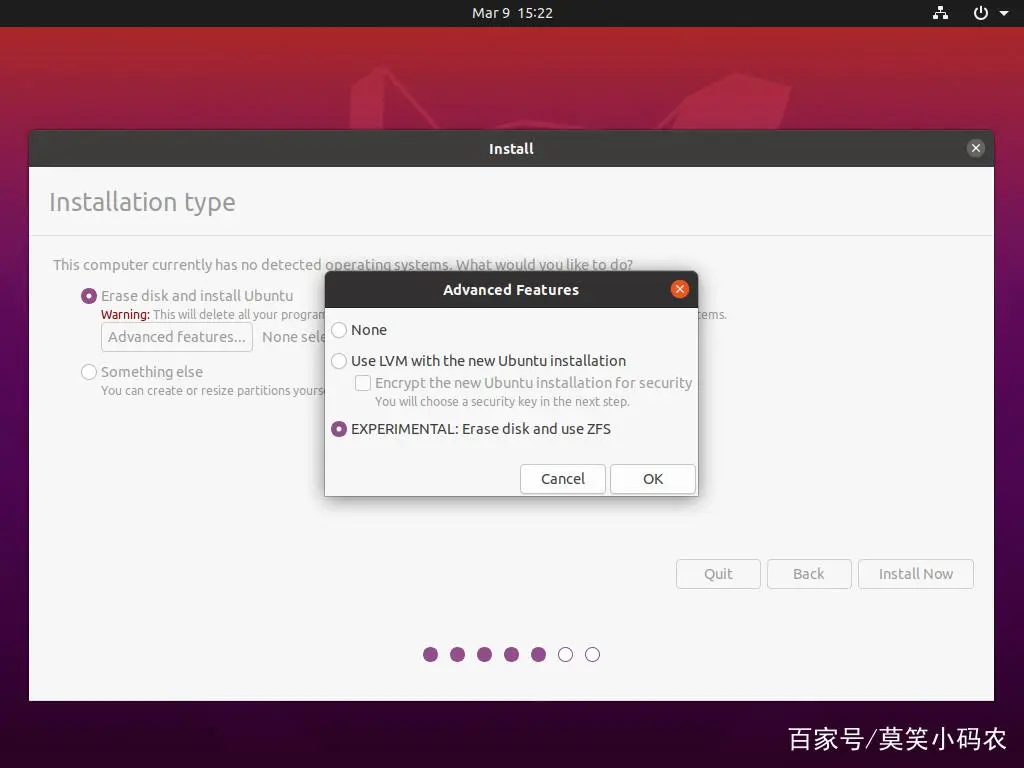1024x768 pixels.
Task: Click the Advanced Features dialog title
Action: (511, 289)
